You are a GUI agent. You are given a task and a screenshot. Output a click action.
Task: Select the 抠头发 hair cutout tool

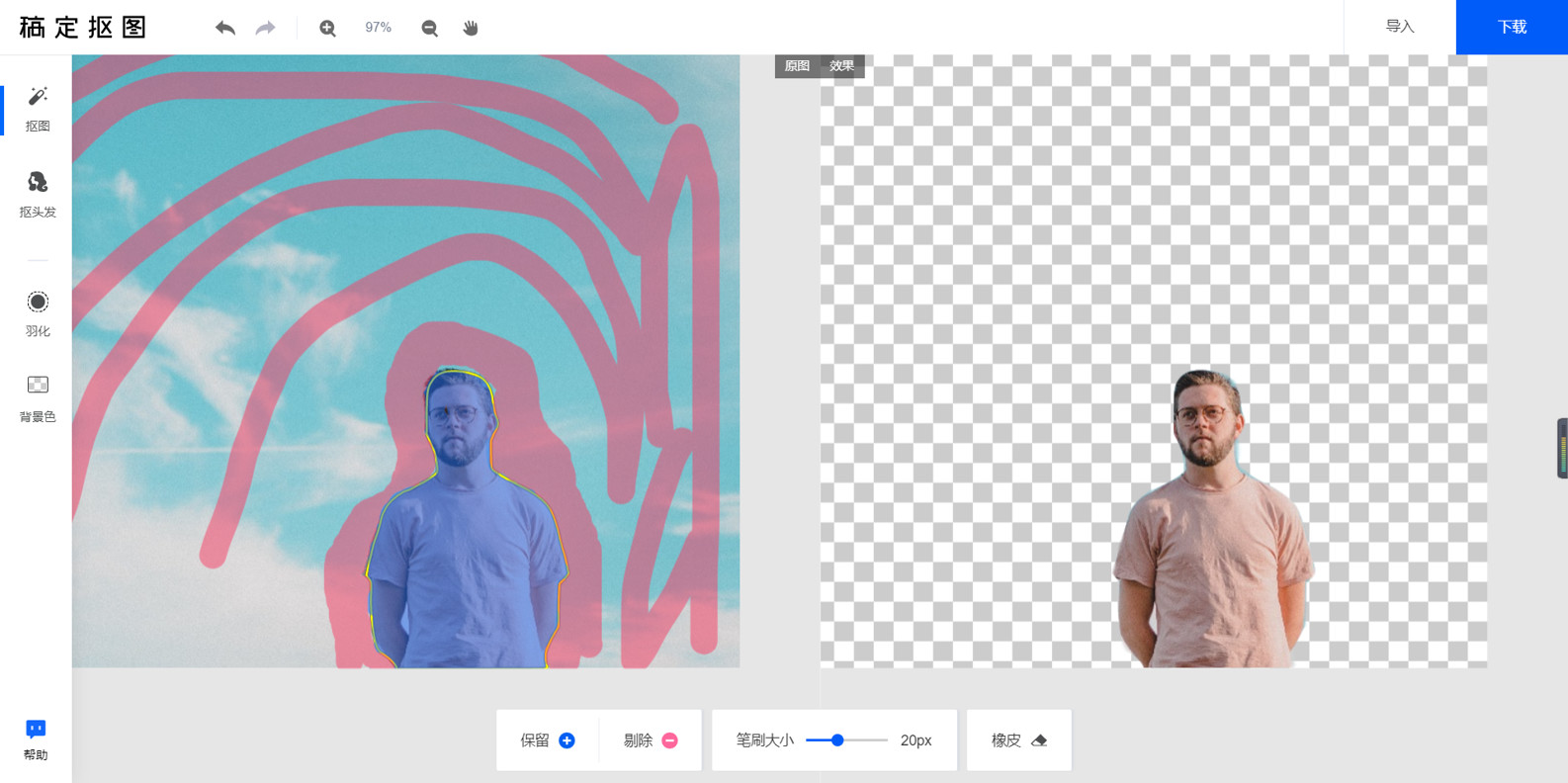[x=38, y=193]
